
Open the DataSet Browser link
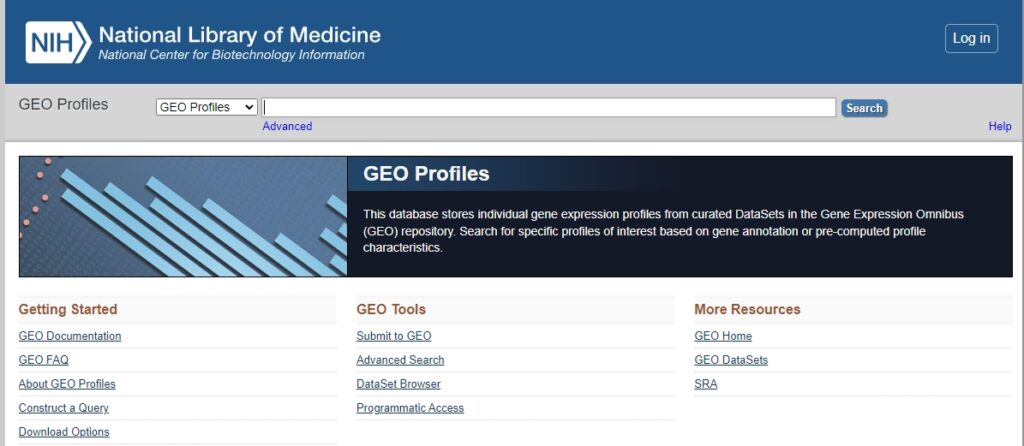coord(398,384)
